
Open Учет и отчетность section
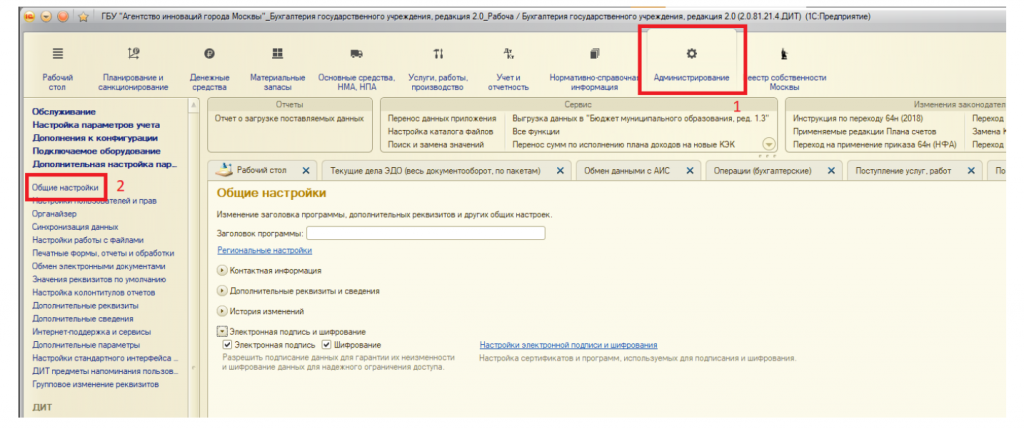click(x=508, y=54)
